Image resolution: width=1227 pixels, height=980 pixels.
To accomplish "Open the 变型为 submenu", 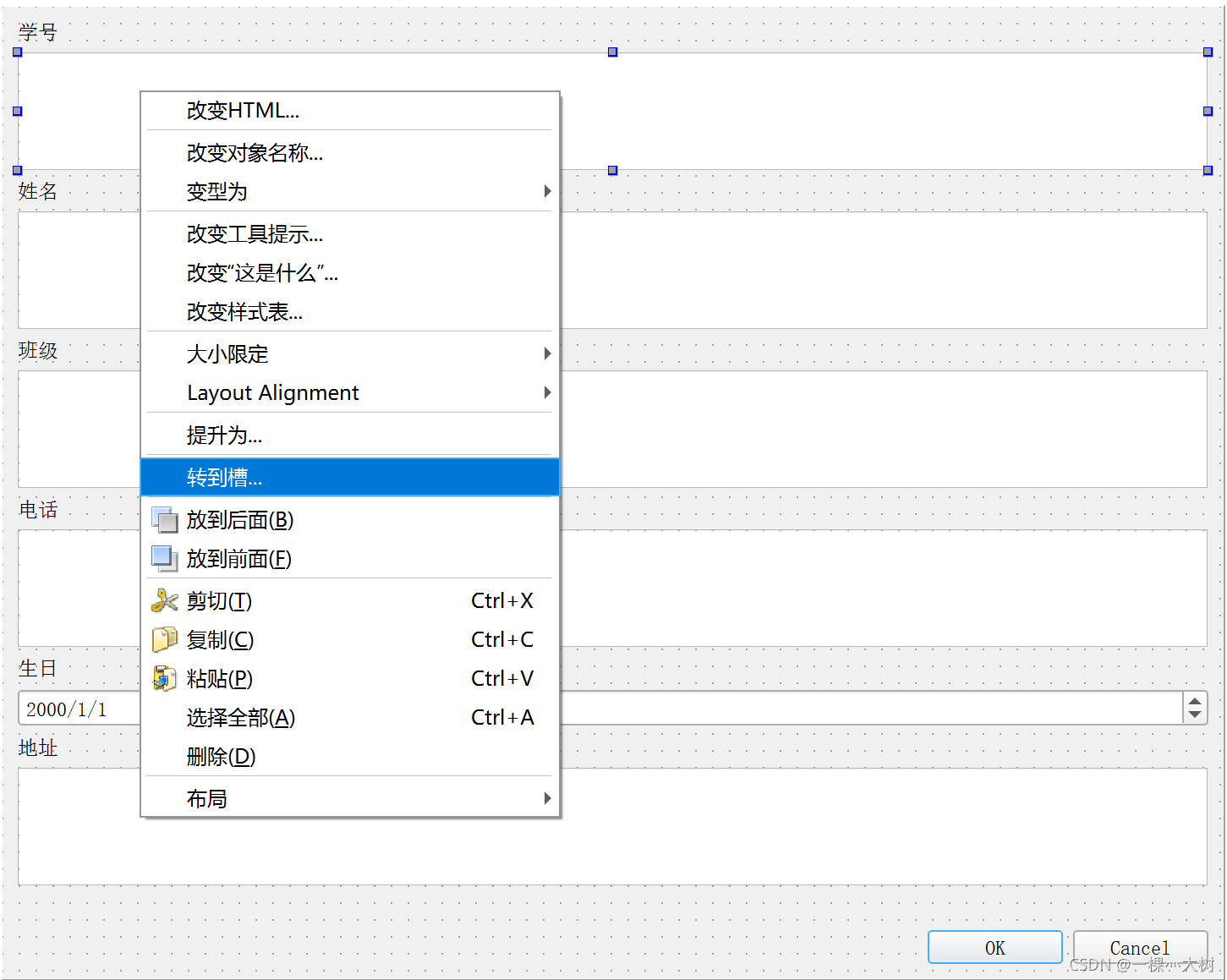I will (350, 192).
